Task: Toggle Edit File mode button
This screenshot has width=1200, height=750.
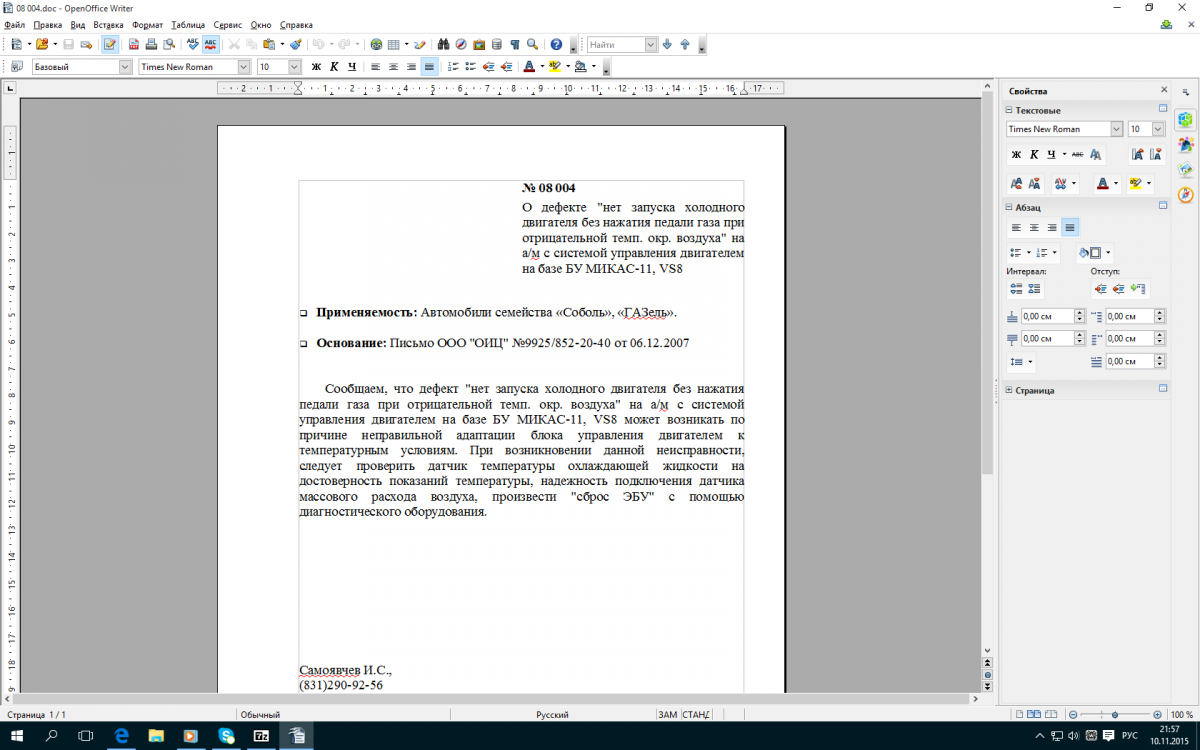Action: pyautogui.click(x=109, y=44)
